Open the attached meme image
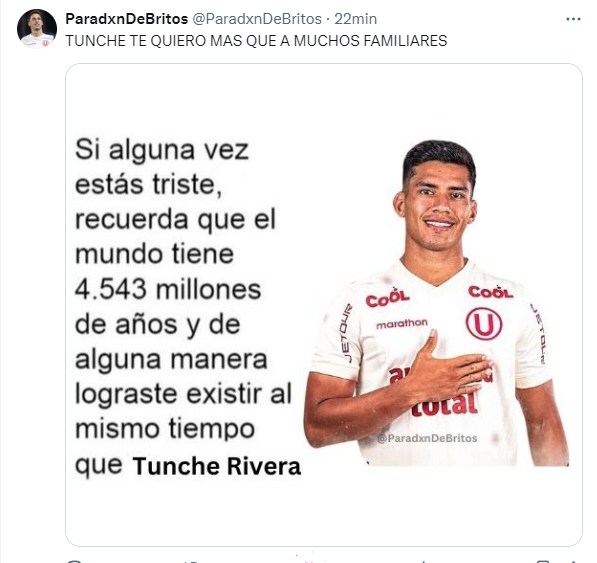 pyautogui.click(x=324, y=305)
